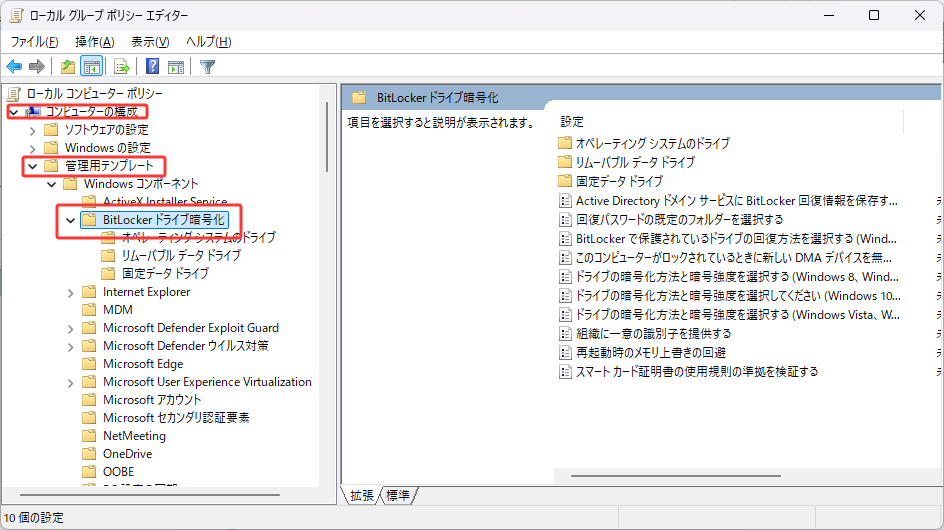The height and width of the screenshot is (530, 944).
Task: Click the Forward arrow toolbar icon
Action: 37,67
